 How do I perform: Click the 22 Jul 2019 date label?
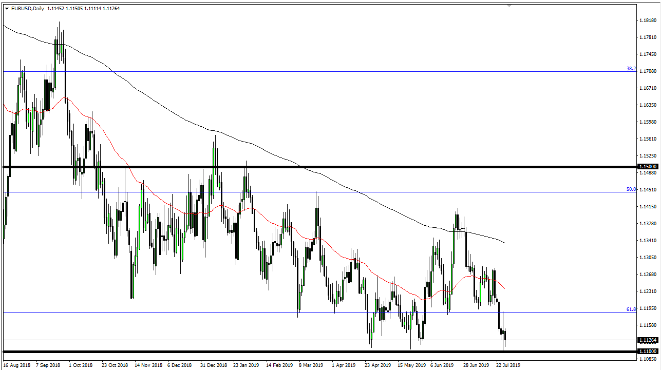click(508, 365)
